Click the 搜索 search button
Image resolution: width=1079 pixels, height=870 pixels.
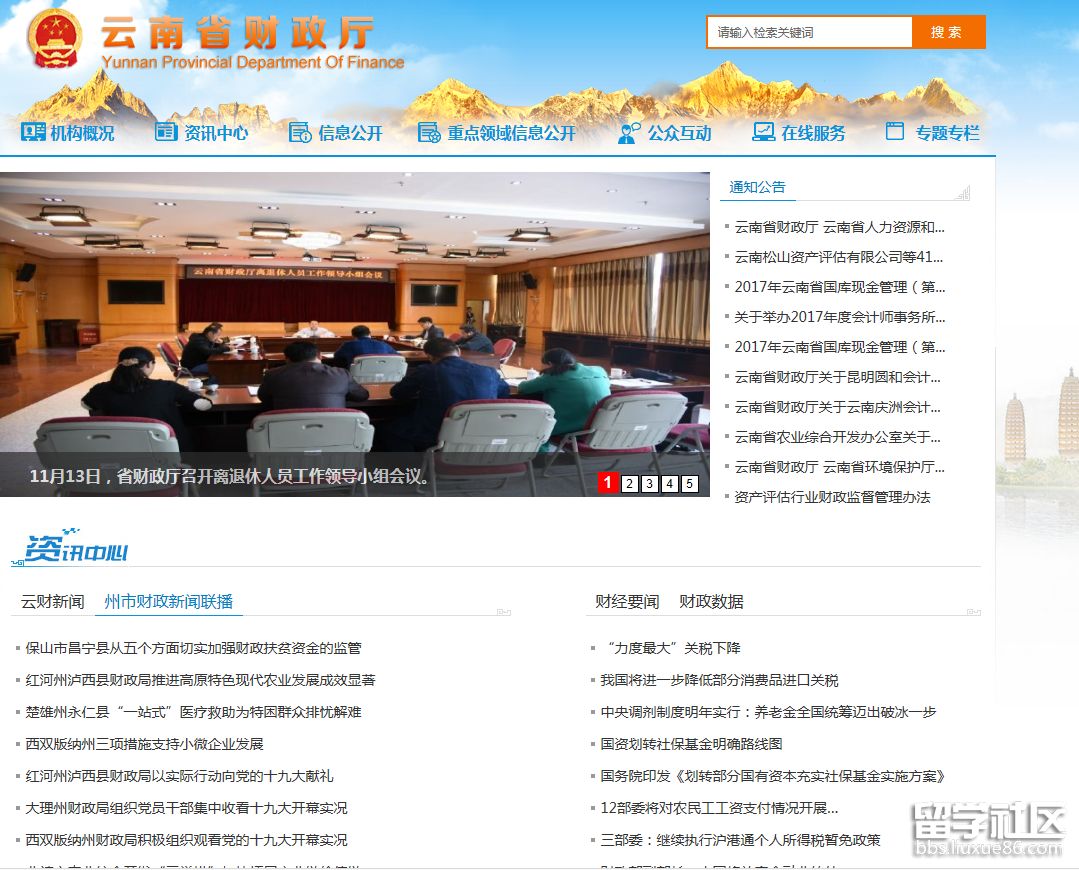[947, 32]
